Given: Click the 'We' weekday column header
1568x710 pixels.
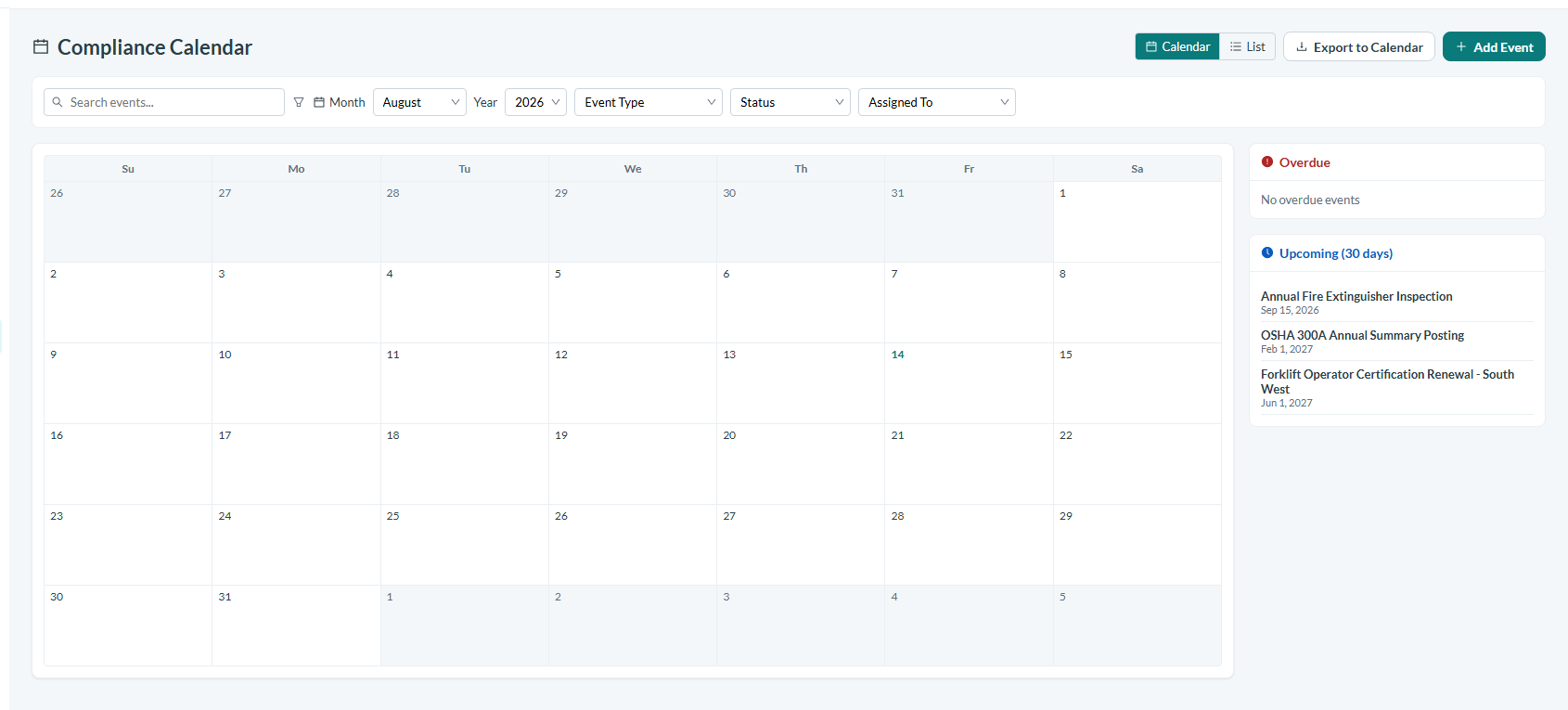Looking at the screenshot, I should [633, 169].
